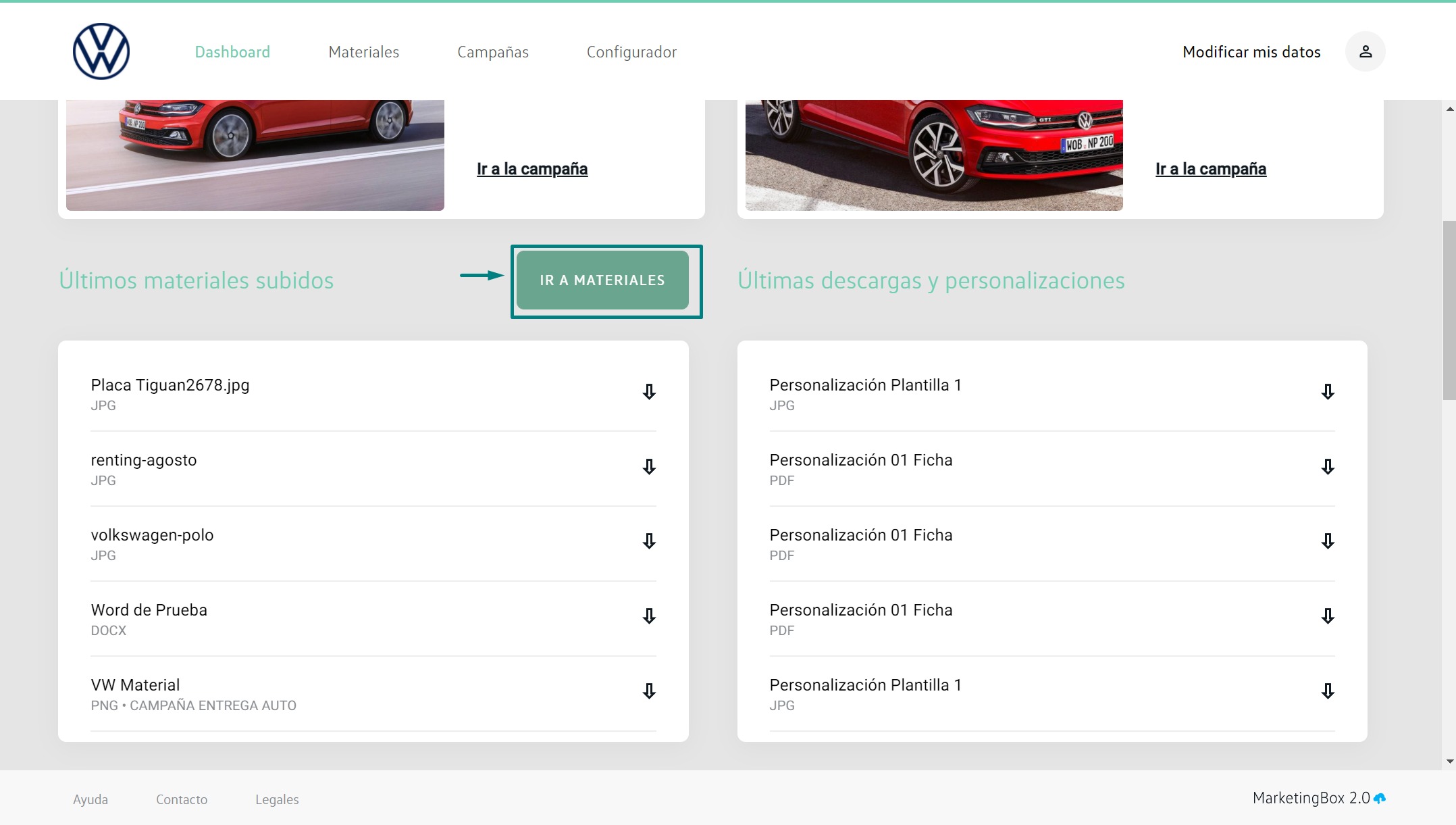
Task: Open the Ayuda footer link
Action: [90, 799]
